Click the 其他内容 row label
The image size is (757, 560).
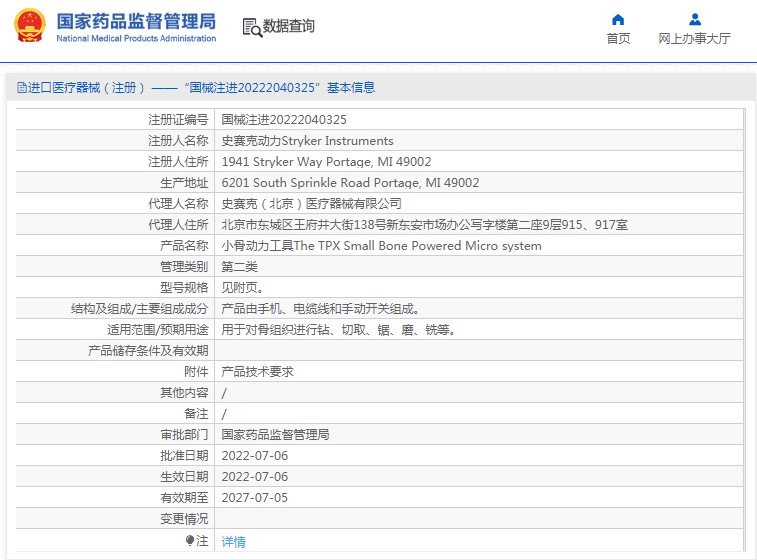coord(184,393)
